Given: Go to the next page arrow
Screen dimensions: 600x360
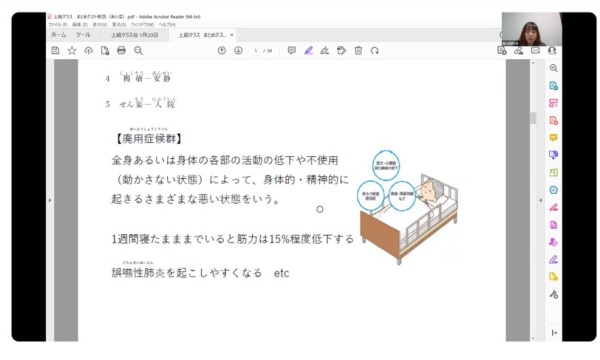Looking at the screenshot, I should coord(238,50).
